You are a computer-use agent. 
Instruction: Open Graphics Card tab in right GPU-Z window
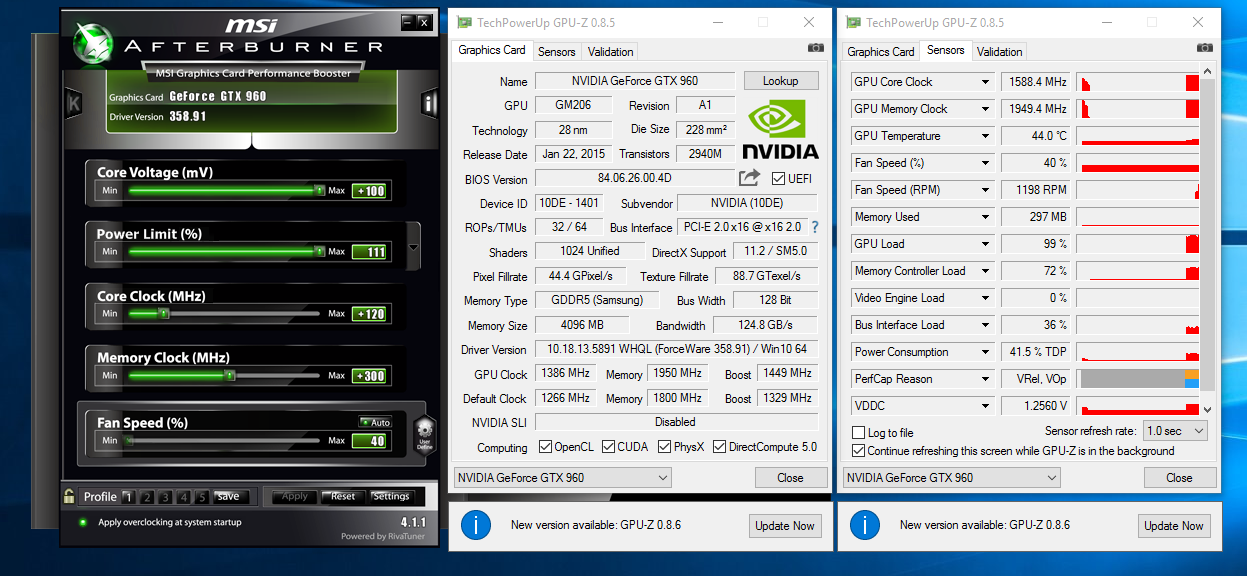(x=881, y=52)
